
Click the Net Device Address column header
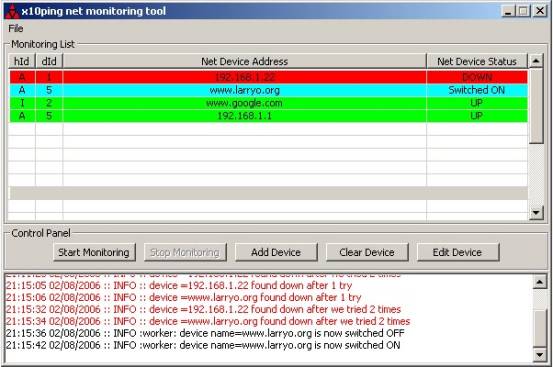(x=244, y=61)
